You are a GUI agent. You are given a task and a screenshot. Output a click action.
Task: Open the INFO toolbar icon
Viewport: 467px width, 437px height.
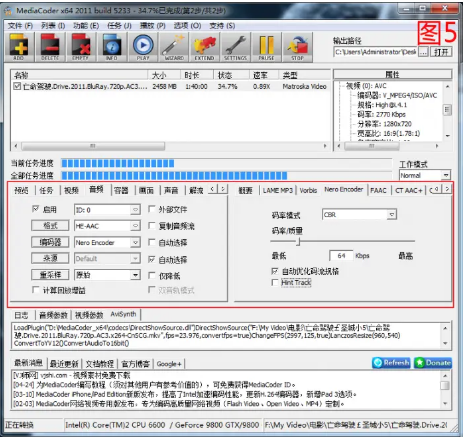[x=112, y=47]
